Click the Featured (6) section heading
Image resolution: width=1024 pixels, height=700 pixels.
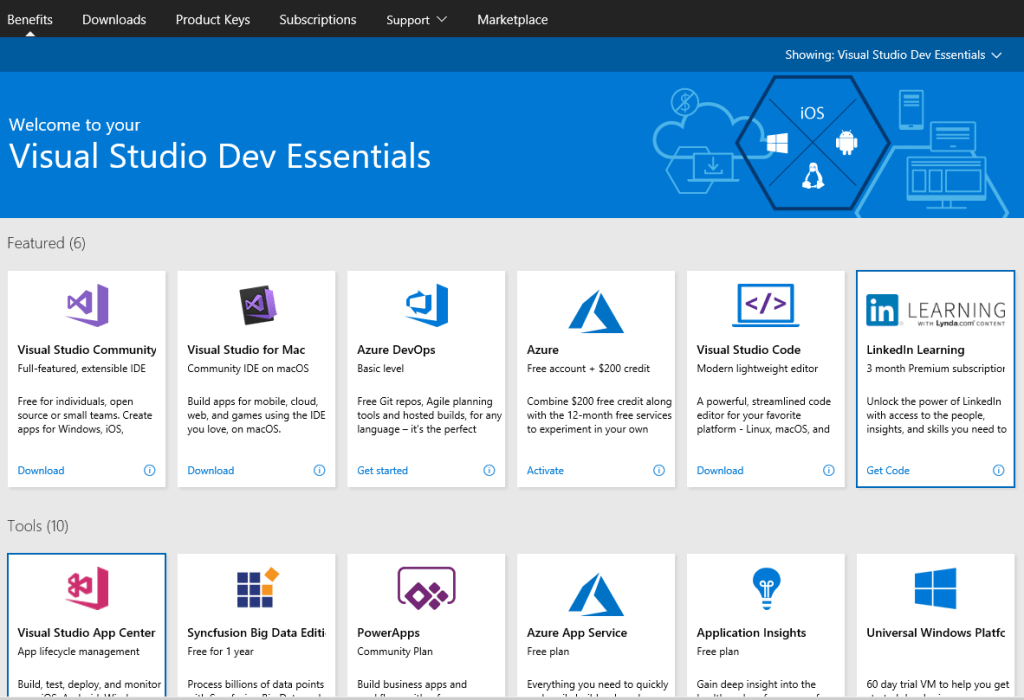(x=46, y=244)
